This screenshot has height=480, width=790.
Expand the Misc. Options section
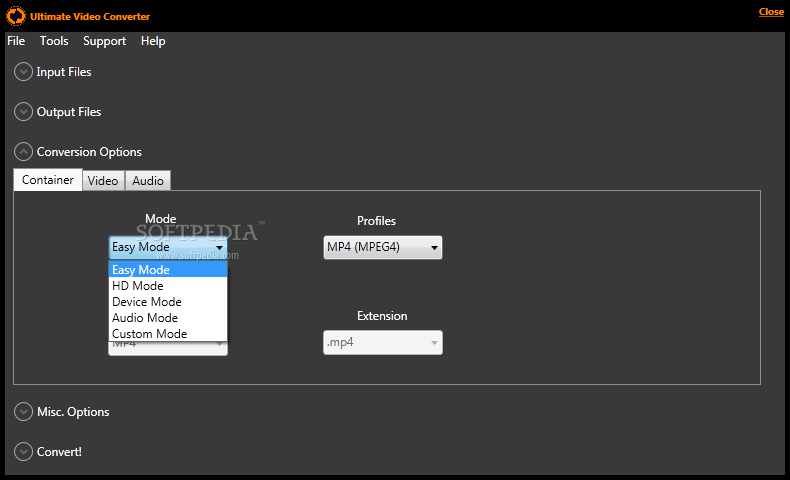tap(23, 412)
